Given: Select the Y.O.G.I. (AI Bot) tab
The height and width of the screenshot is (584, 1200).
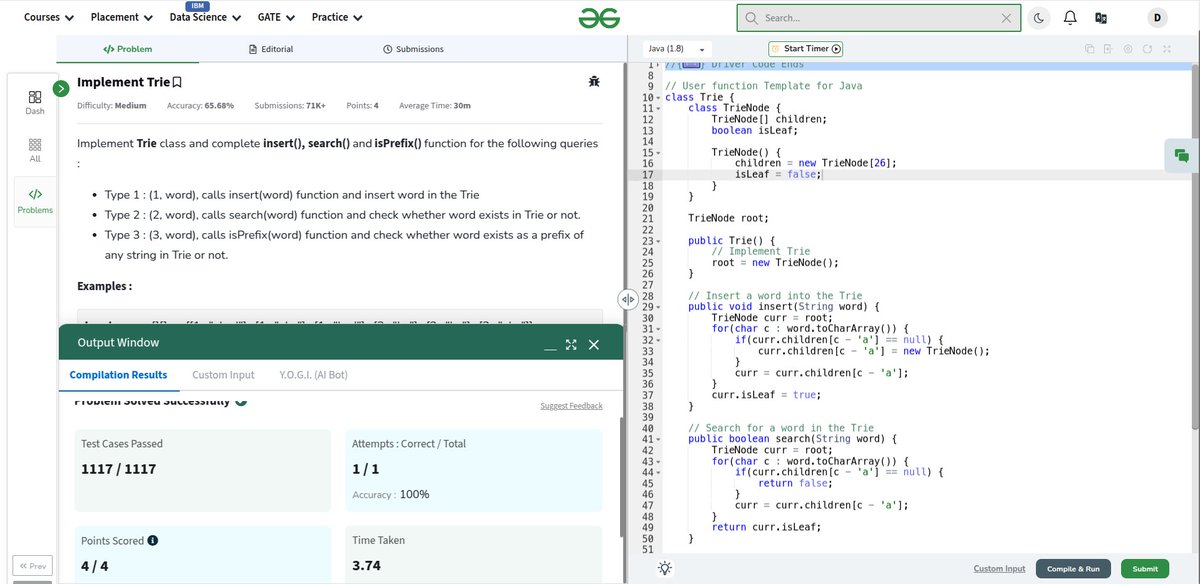Looking at the screenshot, I should (x=314, y=375).
